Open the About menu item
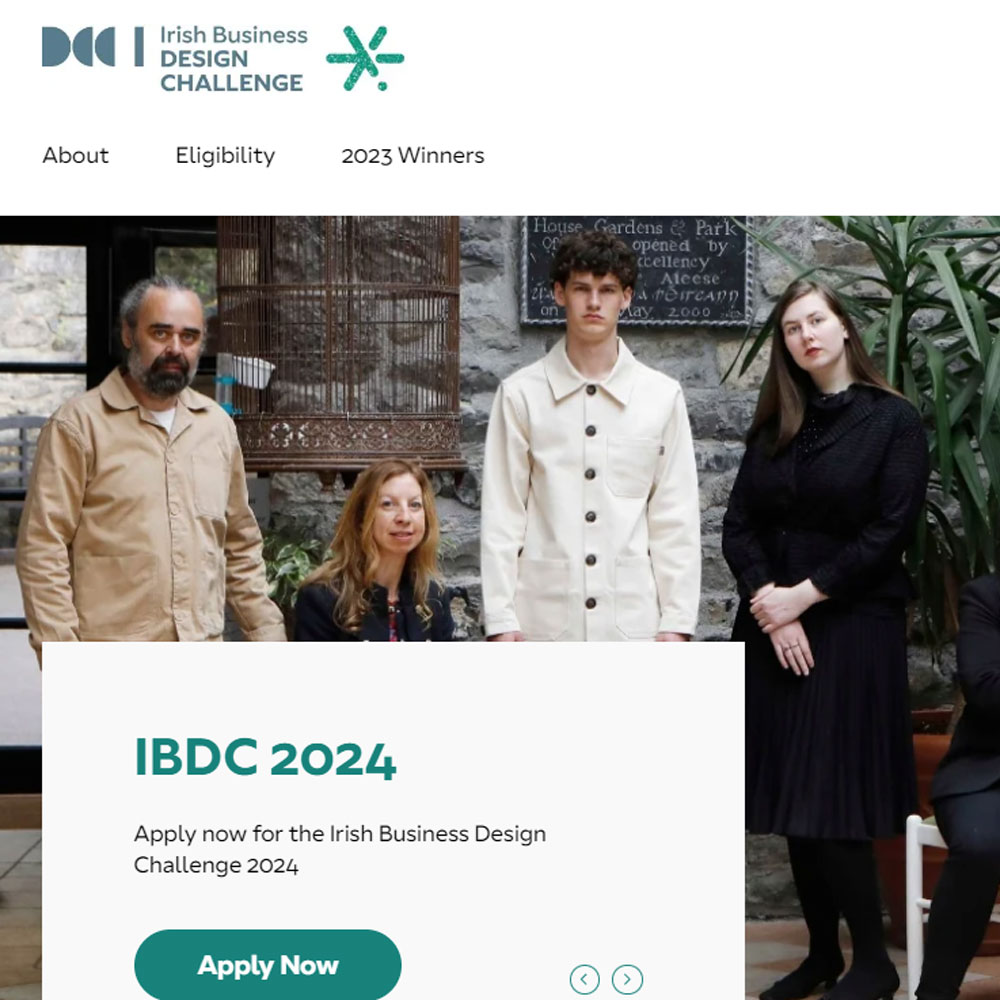1000x1000 pixels. [x=75, y=156]
